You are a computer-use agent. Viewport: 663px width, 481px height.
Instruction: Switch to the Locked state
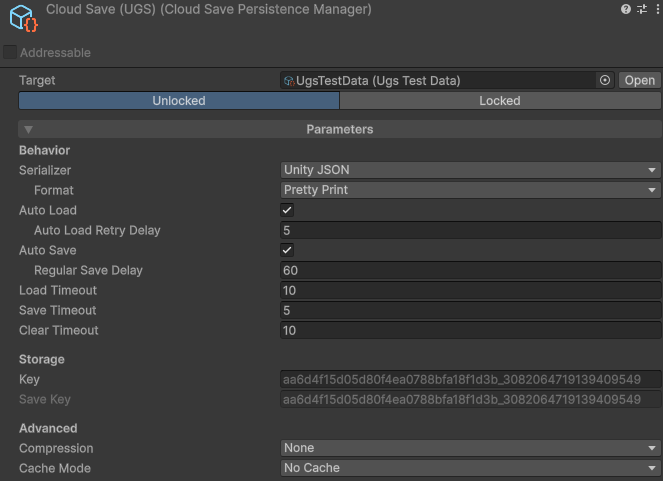tap(500, 101)
